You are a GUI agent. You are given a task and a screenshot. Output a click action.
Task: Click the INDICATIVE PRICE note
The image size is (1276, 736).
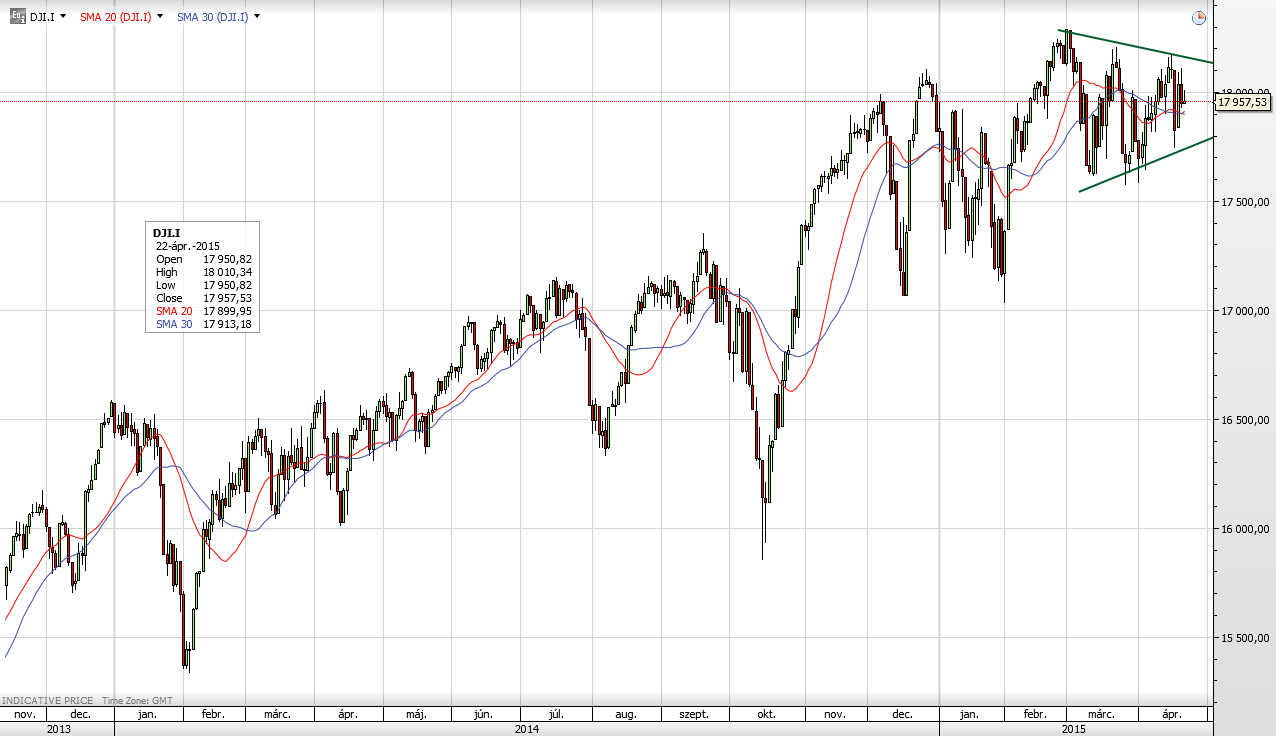click(47, 702)
